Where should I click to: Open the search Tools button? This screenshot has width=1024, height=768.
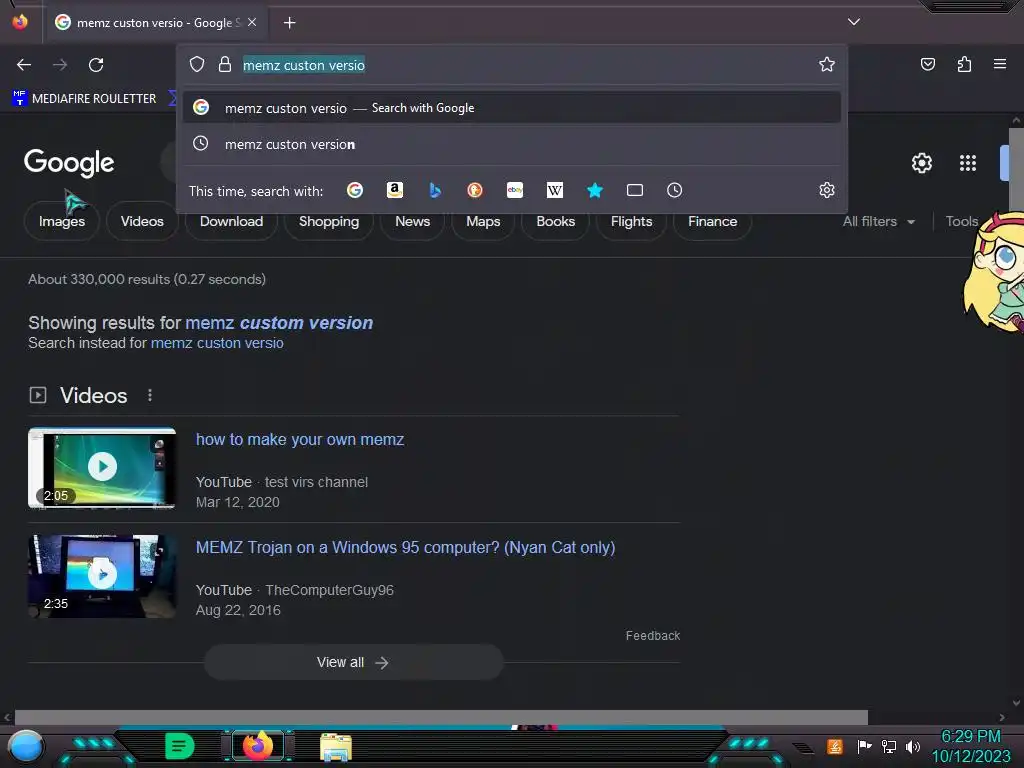click(961, 221)
